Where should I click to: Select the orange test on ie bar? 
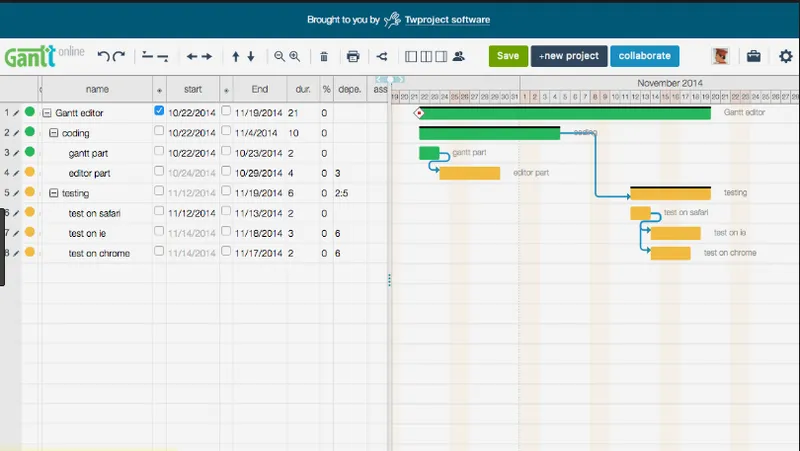coord(676,234)
